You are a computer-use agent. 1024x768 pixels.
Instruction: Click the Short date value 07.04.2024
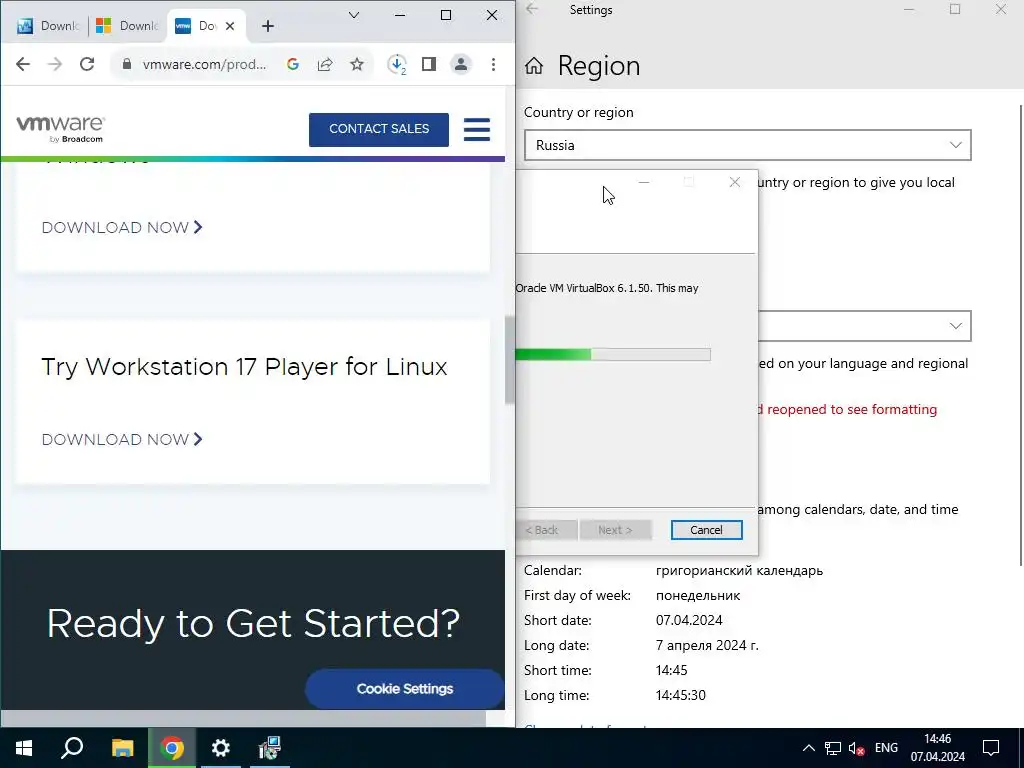point(689,620)
